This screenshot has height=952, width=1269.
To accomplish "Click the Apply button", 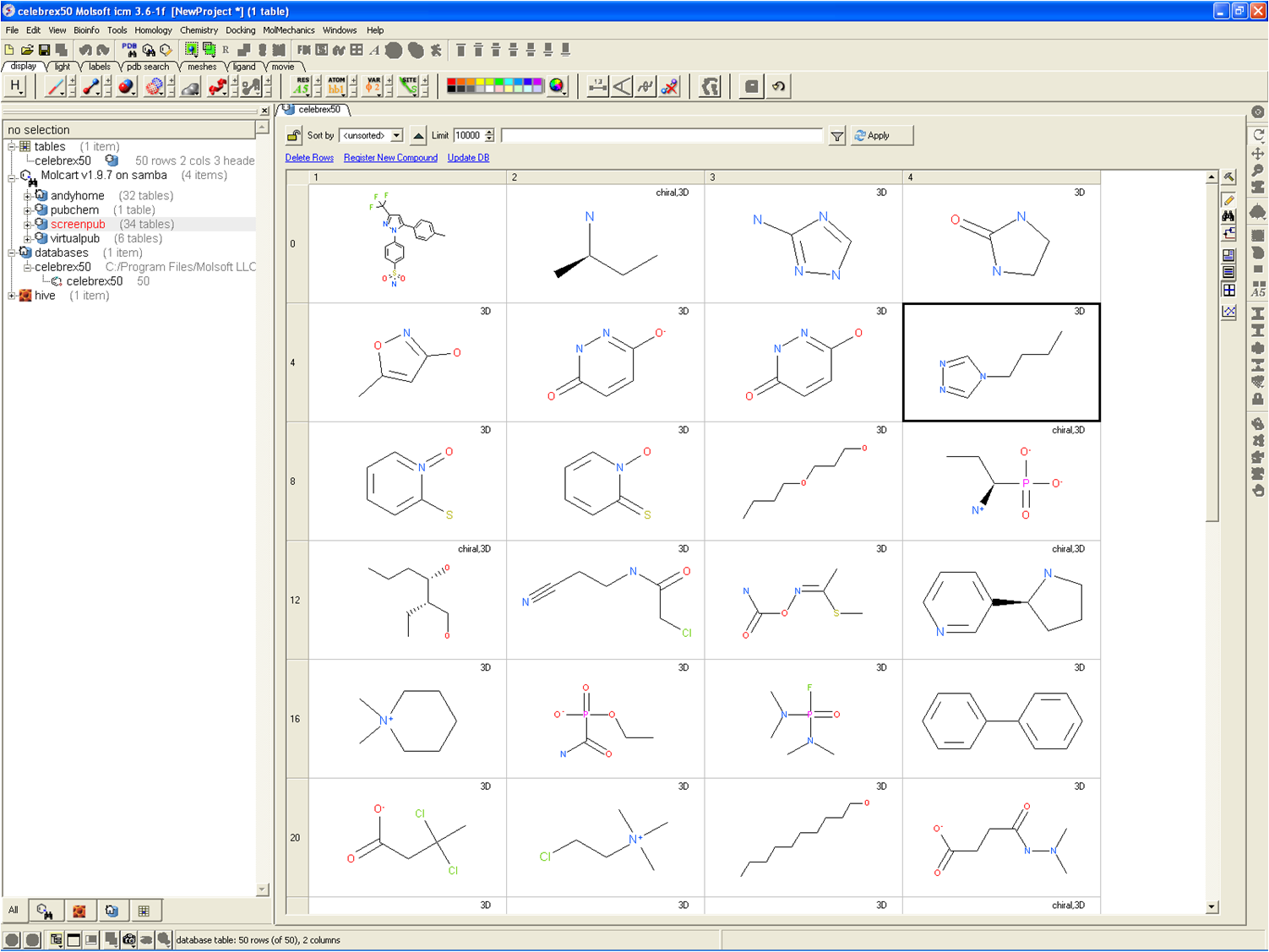I will (x=881, y=135).
